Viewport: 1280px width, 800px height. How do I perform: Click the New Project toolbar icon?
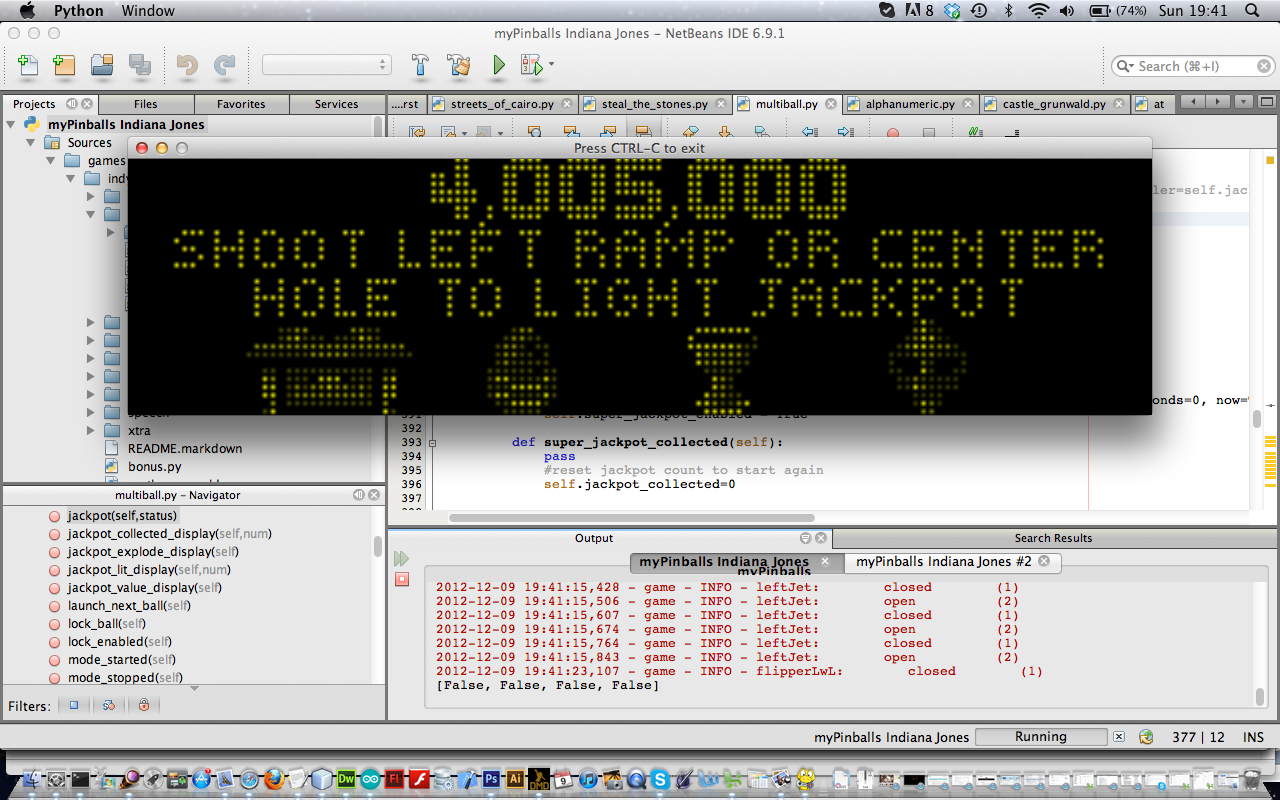pos(64,66)
